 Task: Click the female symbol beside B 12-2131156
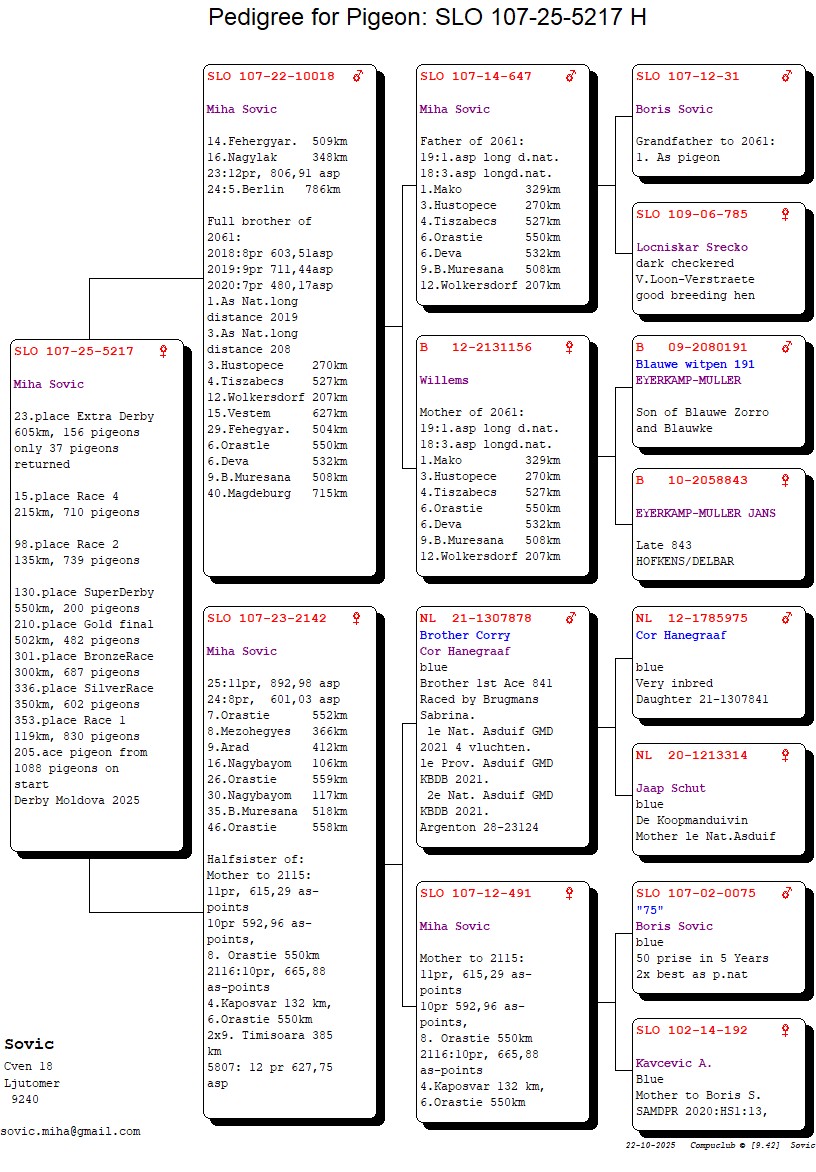[570, 347]
